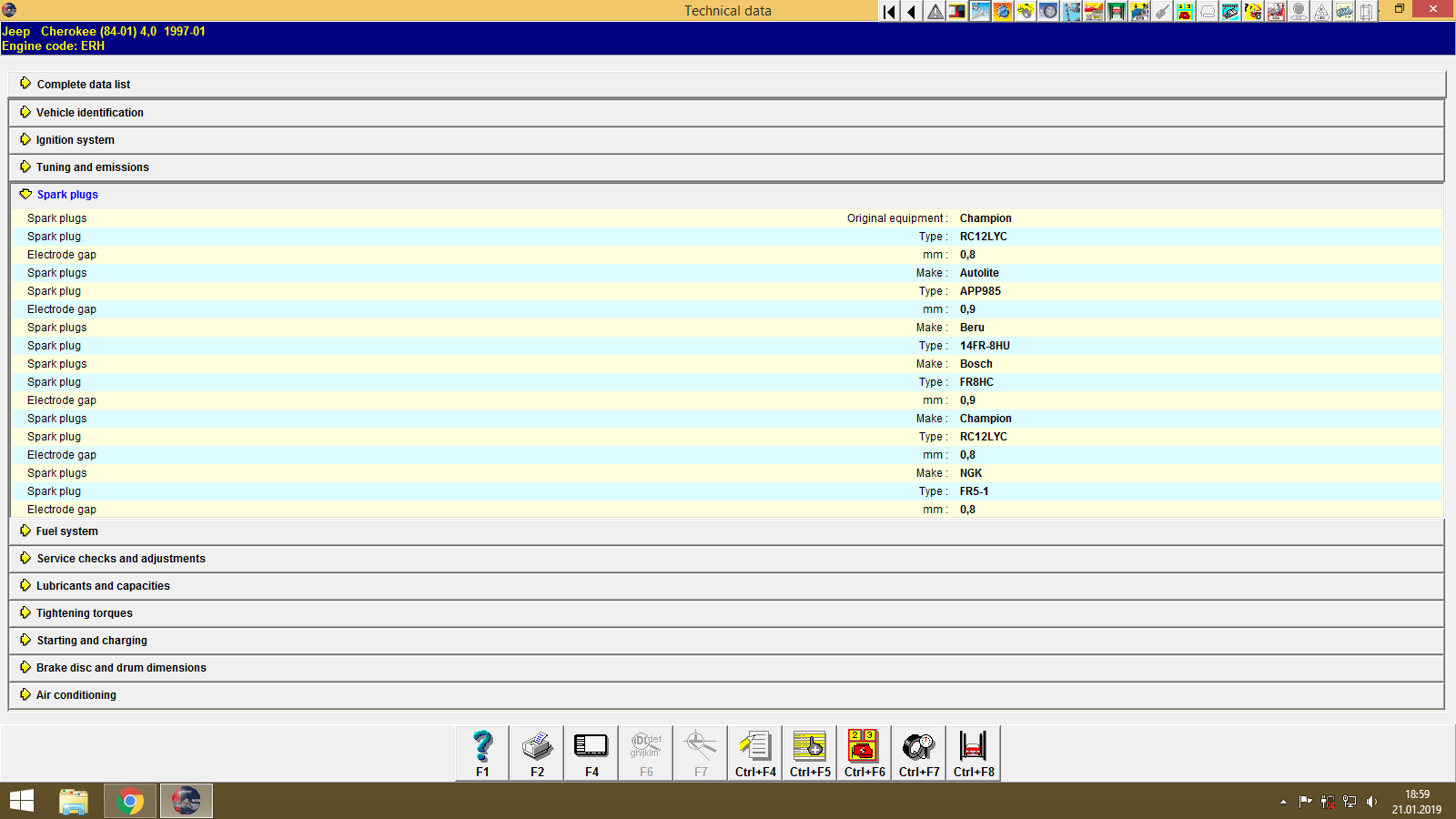This screenshot has height=819, width=1456.
Task: Print the page using the F2 printer icon
Action: click(536, 753)
